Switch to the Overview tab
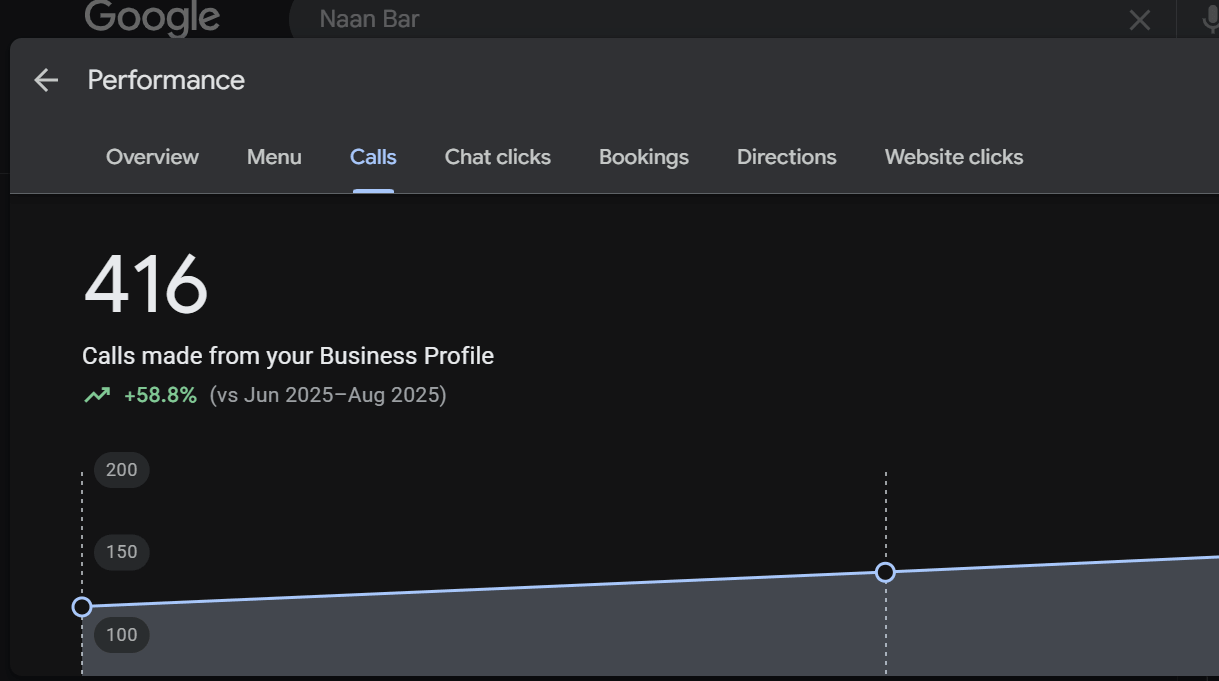The image size is (1219, 681). tap(152, 157)
